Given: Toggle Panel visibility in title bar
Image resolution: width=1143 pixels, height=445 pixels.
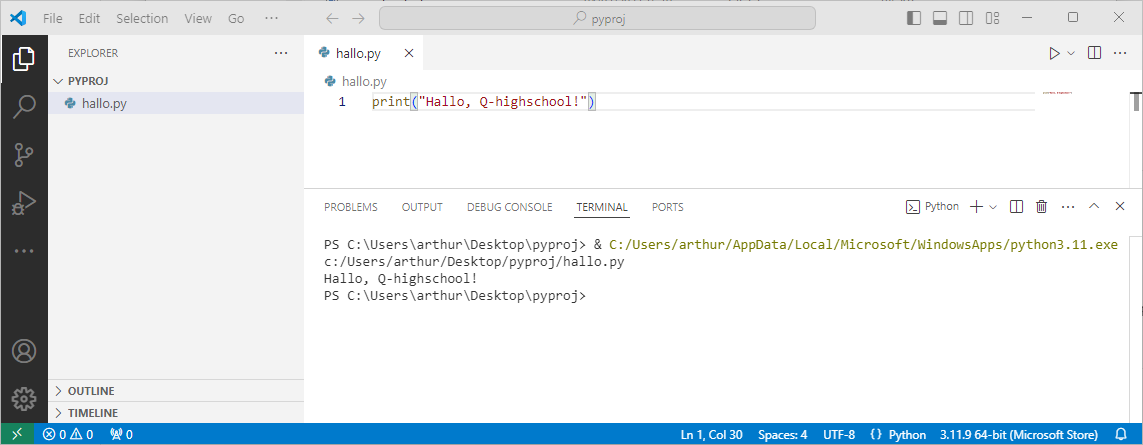Looking at the screenshot, I should coord(940,18).
